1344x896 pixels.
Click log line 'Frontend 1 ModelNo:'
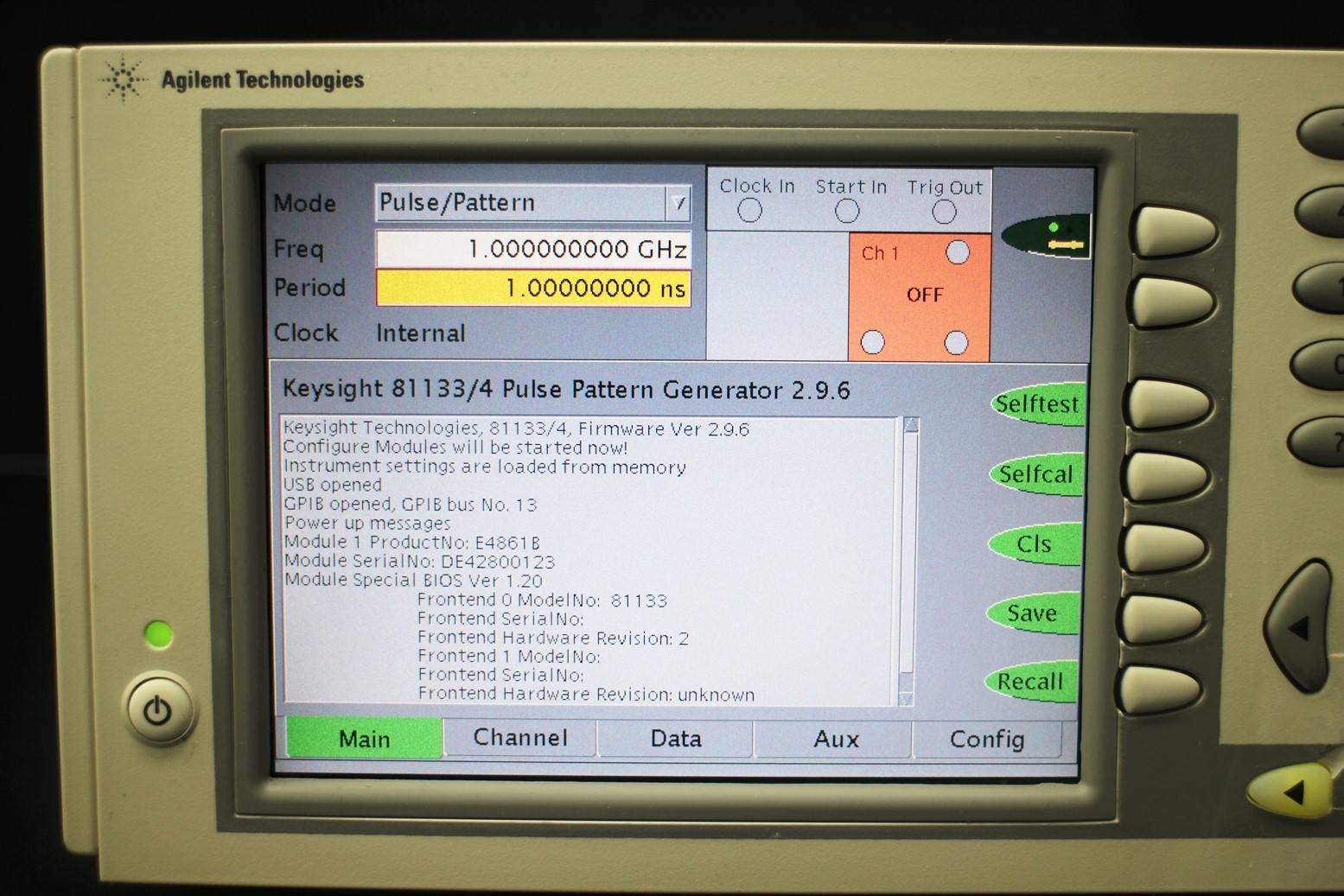pos(508,656)
